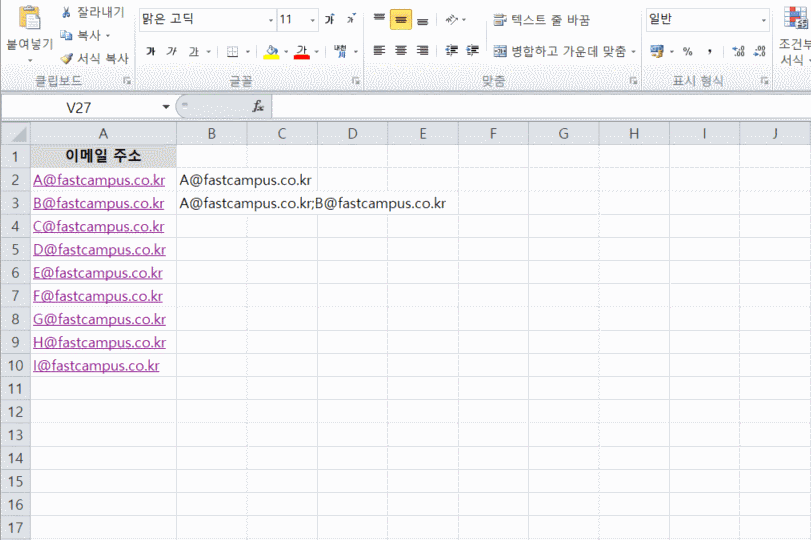Open the fill color dropdown arrow
811x540 pixels.
click(x=286, y=52)
